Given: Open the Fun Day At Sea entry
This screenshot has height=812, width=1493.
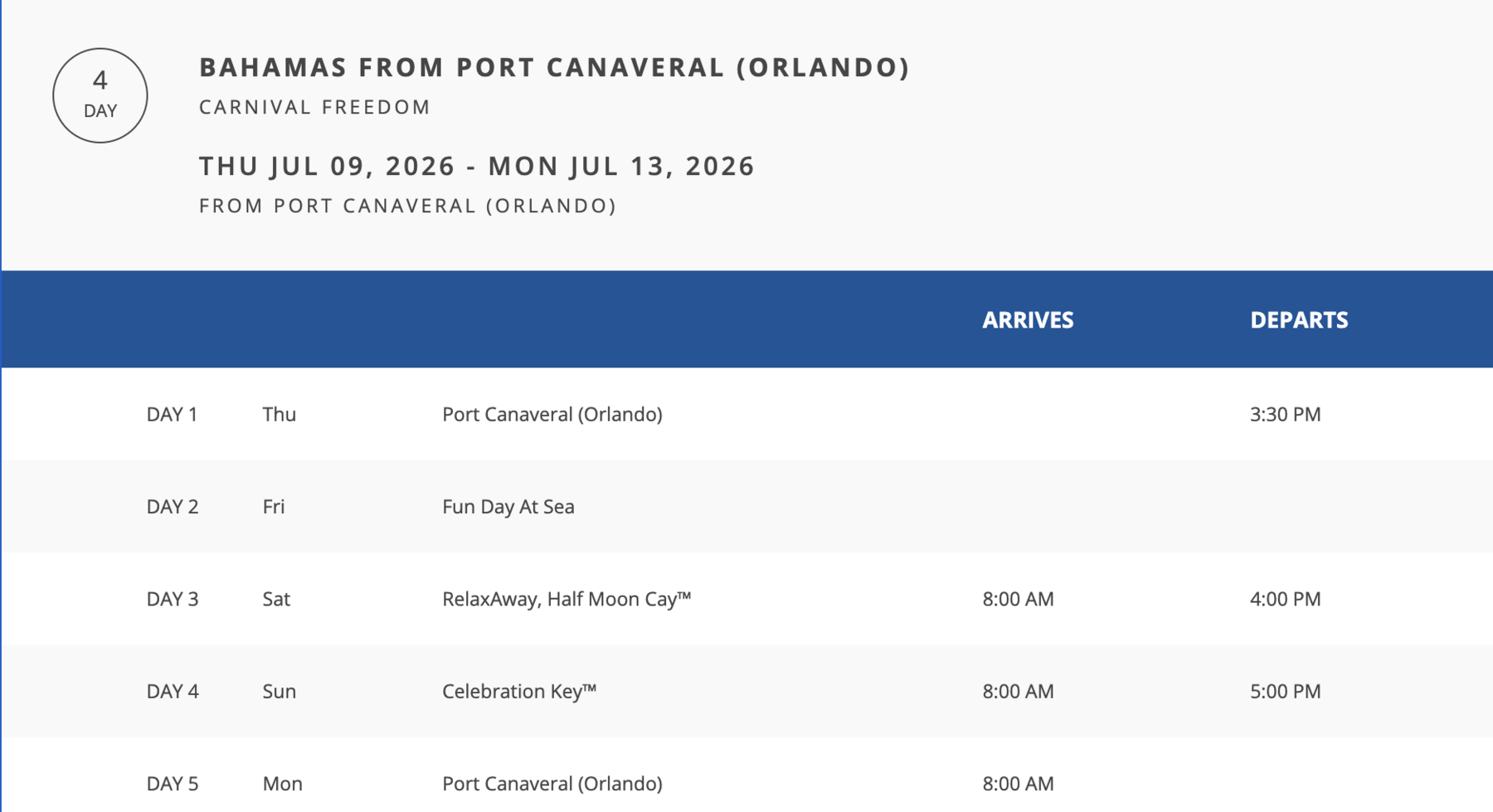Looking at the screenshot, I should pos(508,507).
